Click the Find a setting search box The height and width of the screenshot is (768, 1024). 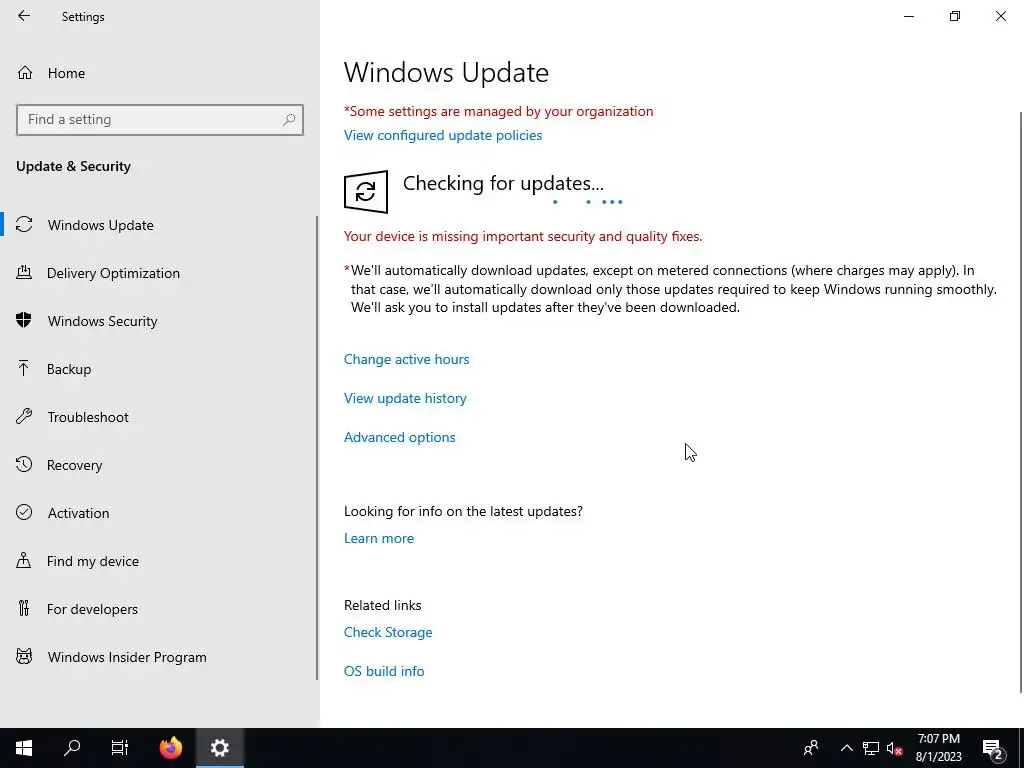(160, 120)
